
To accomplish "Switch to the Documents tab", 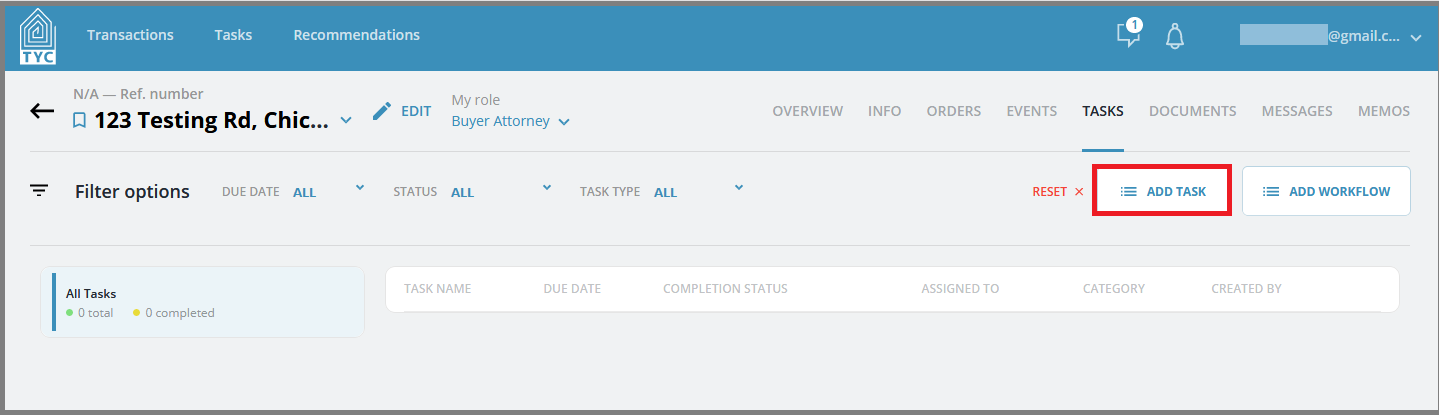I will [x=1193, y=111].
